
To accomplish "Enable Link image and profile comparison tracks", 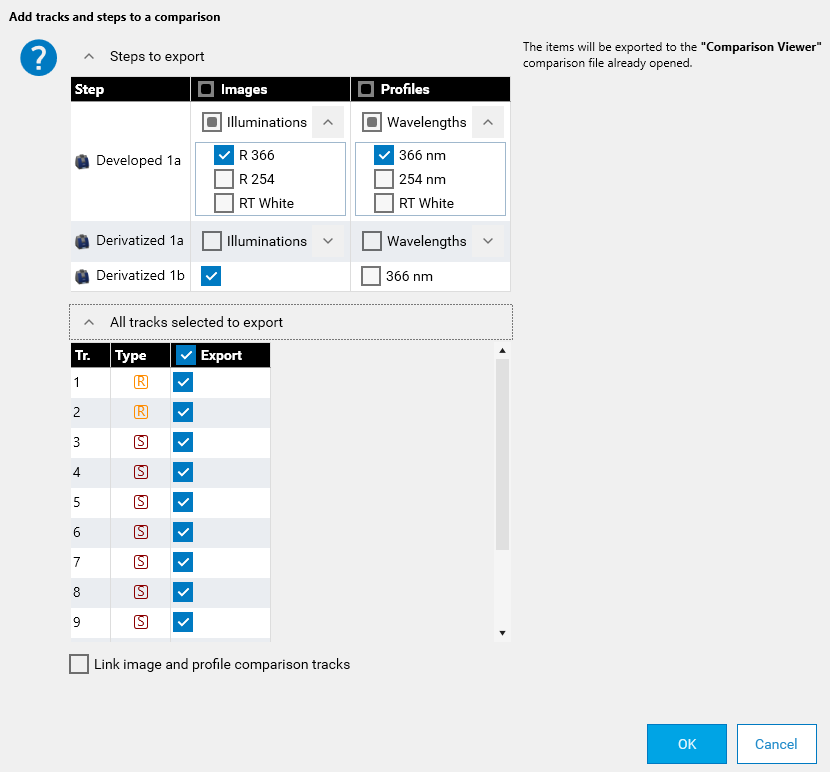I will (x=79, y=664).
